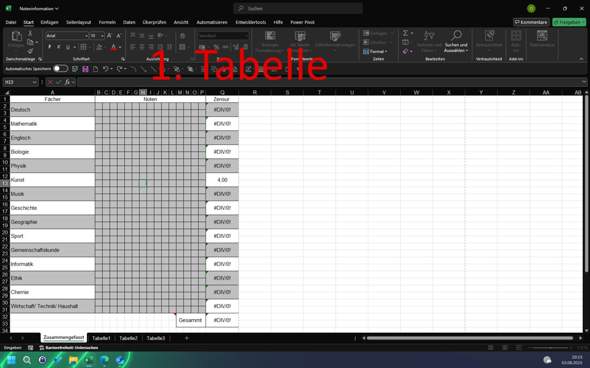The image size is (590, 368).
Task: Click the red font color swatch
Action: coord(114,48)
